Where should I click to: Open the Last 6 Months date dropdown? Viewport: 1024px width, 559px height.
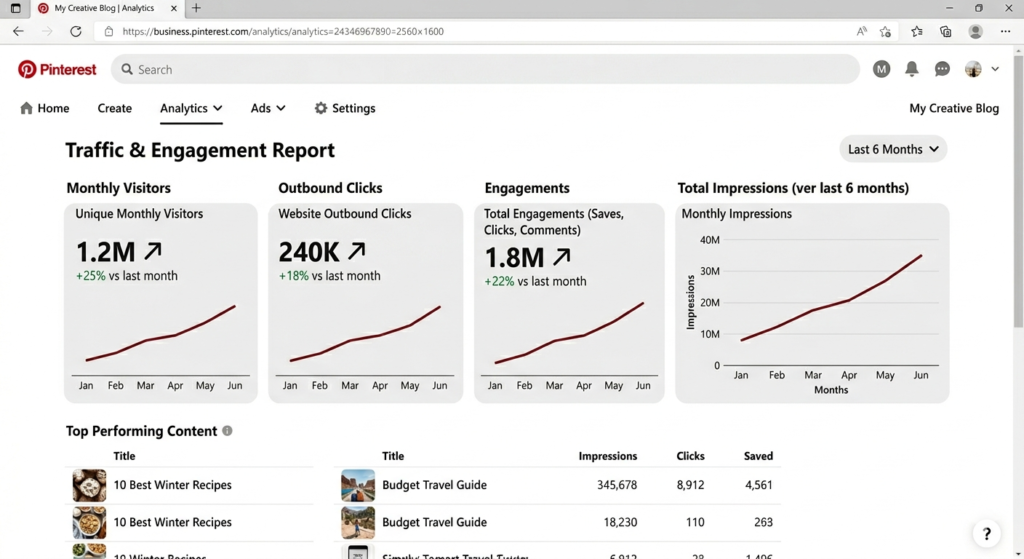click(893, 149)
